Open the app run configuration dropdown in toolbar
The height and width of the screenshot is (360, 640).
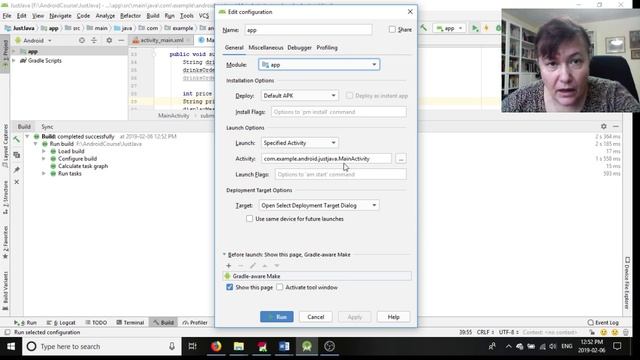[x=449, y=28]
